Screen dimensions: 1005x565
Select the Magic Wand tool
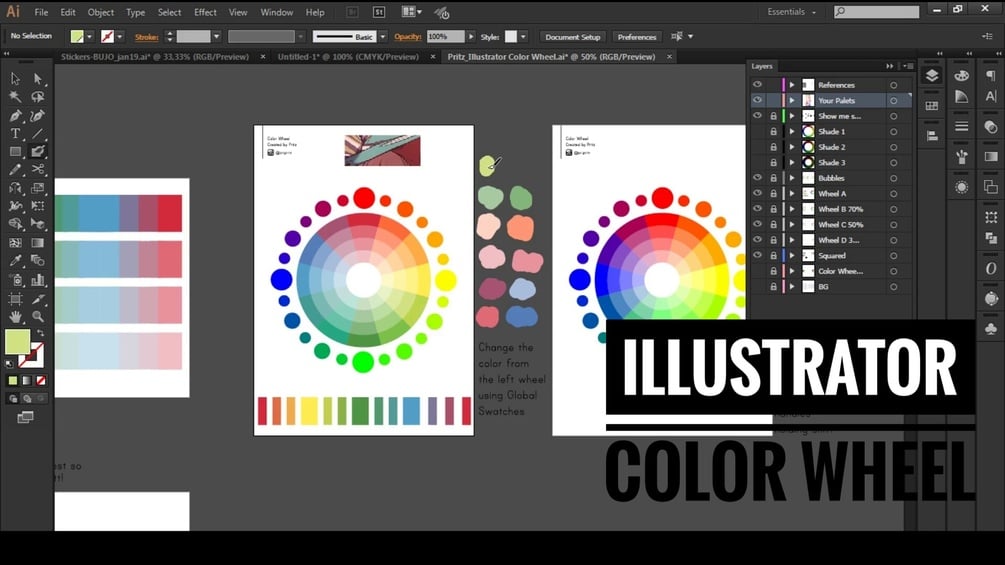pos(15,97)
